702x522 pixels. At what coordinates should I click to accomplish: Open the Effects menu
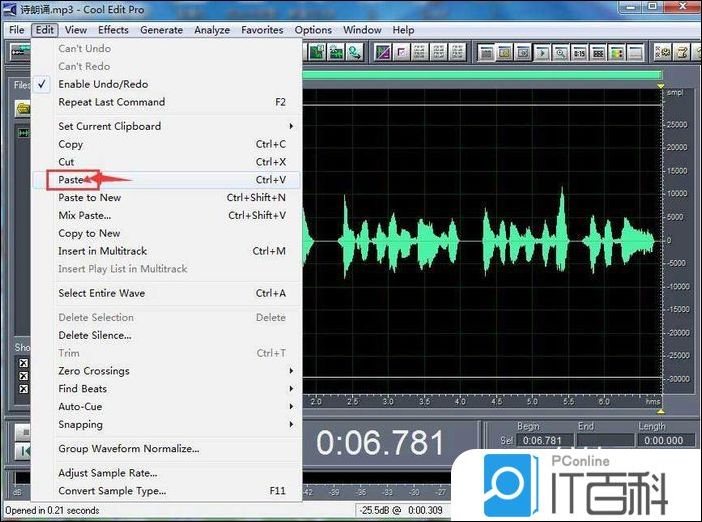113,30
